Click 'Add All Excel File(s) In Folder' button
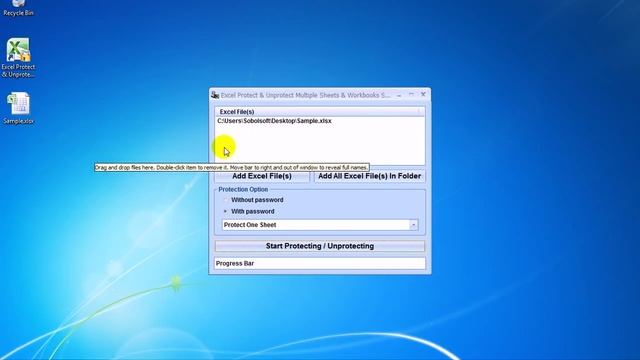Image resolution: width=640 pixels, height=360 pixels. pos(369,176)
